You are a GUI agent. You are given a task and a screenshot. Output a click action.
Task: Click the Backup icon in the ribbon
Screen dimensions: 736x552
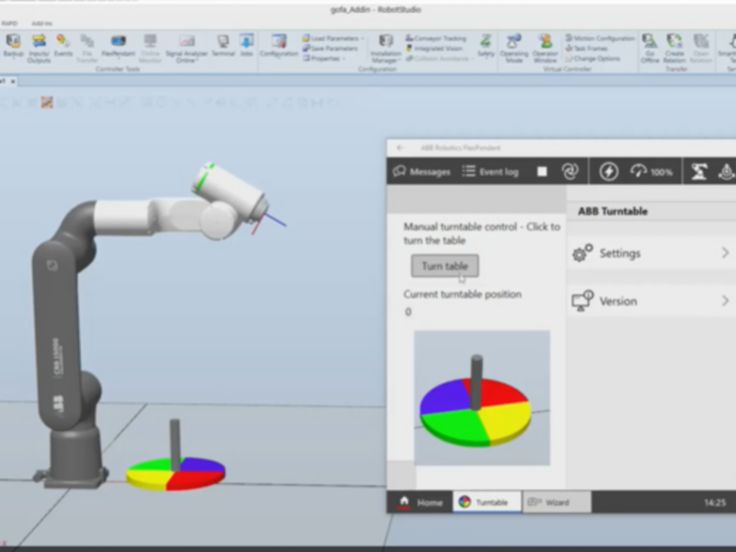coord(13,46)
